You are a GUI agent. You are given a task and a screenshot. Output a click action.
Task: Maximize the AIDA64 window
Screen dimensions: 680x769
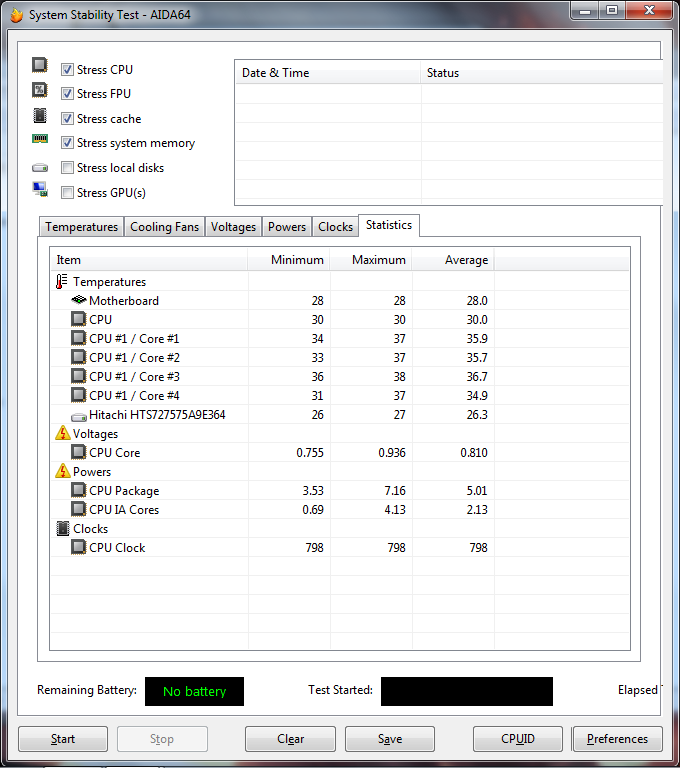coord(612,11)
